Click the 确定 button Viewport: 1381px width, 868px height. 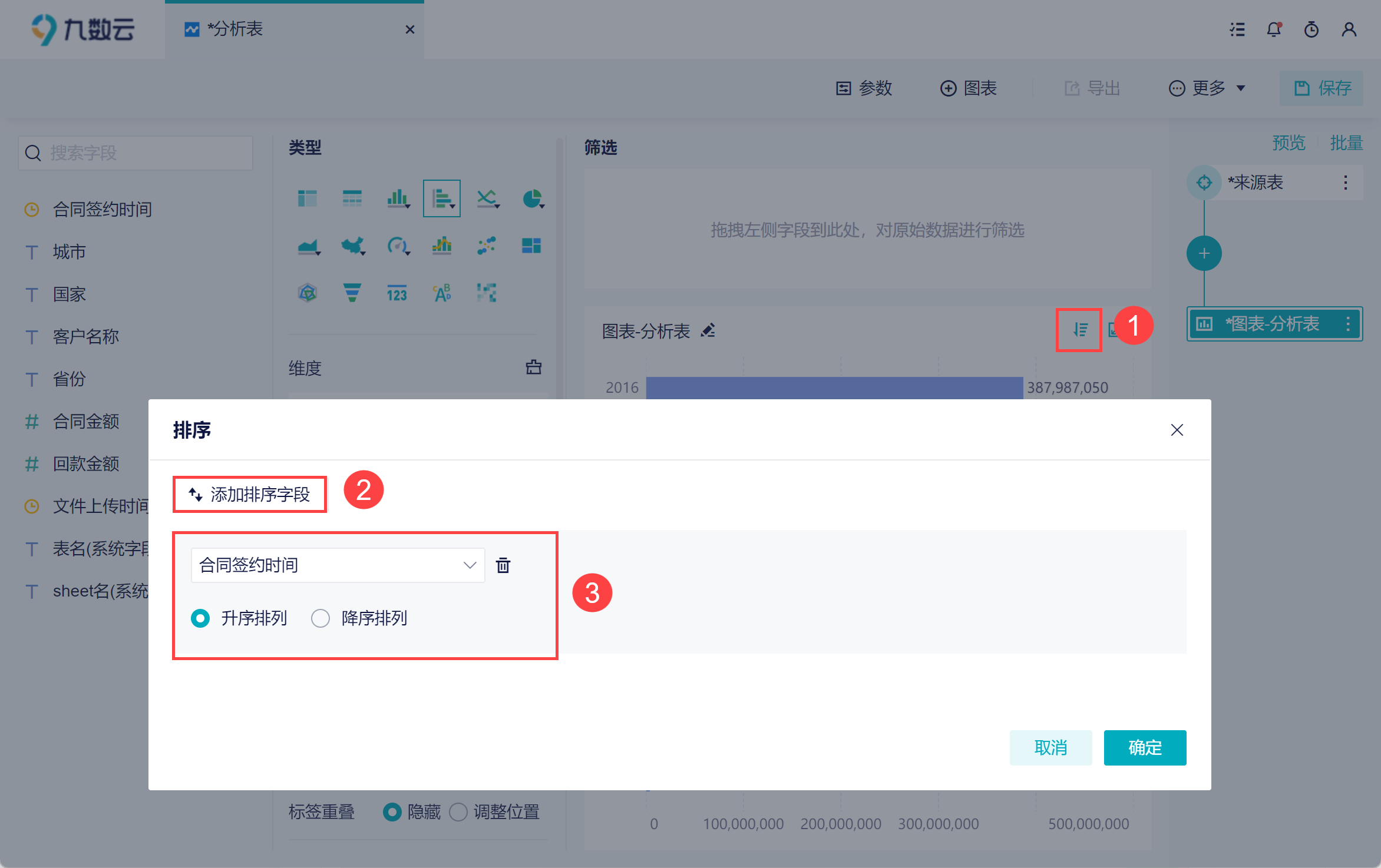(1144, 747)
